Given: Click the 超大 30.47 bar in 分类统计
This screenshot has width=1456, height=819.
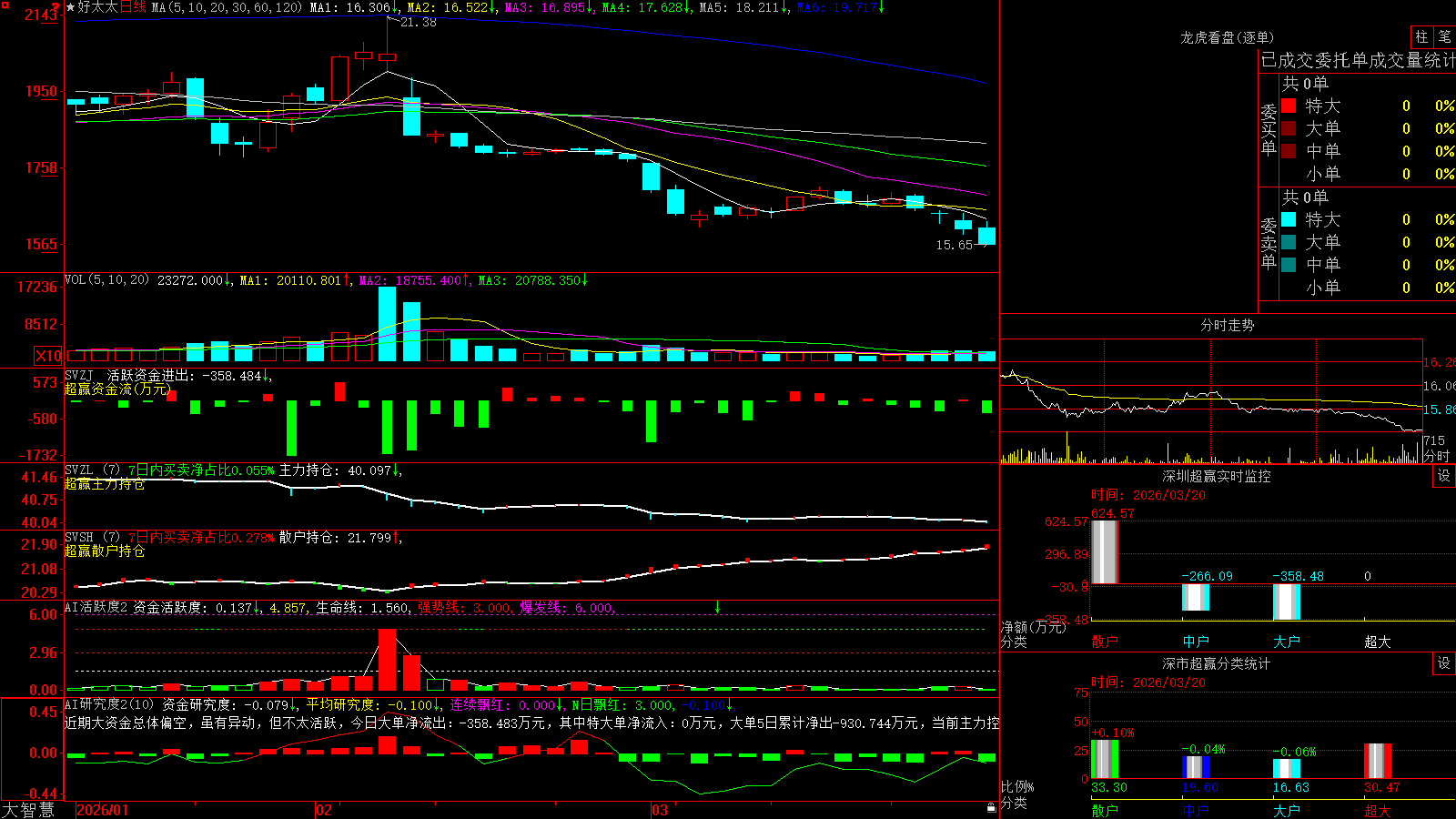Looking at the screenshot, I should 1378,761.
